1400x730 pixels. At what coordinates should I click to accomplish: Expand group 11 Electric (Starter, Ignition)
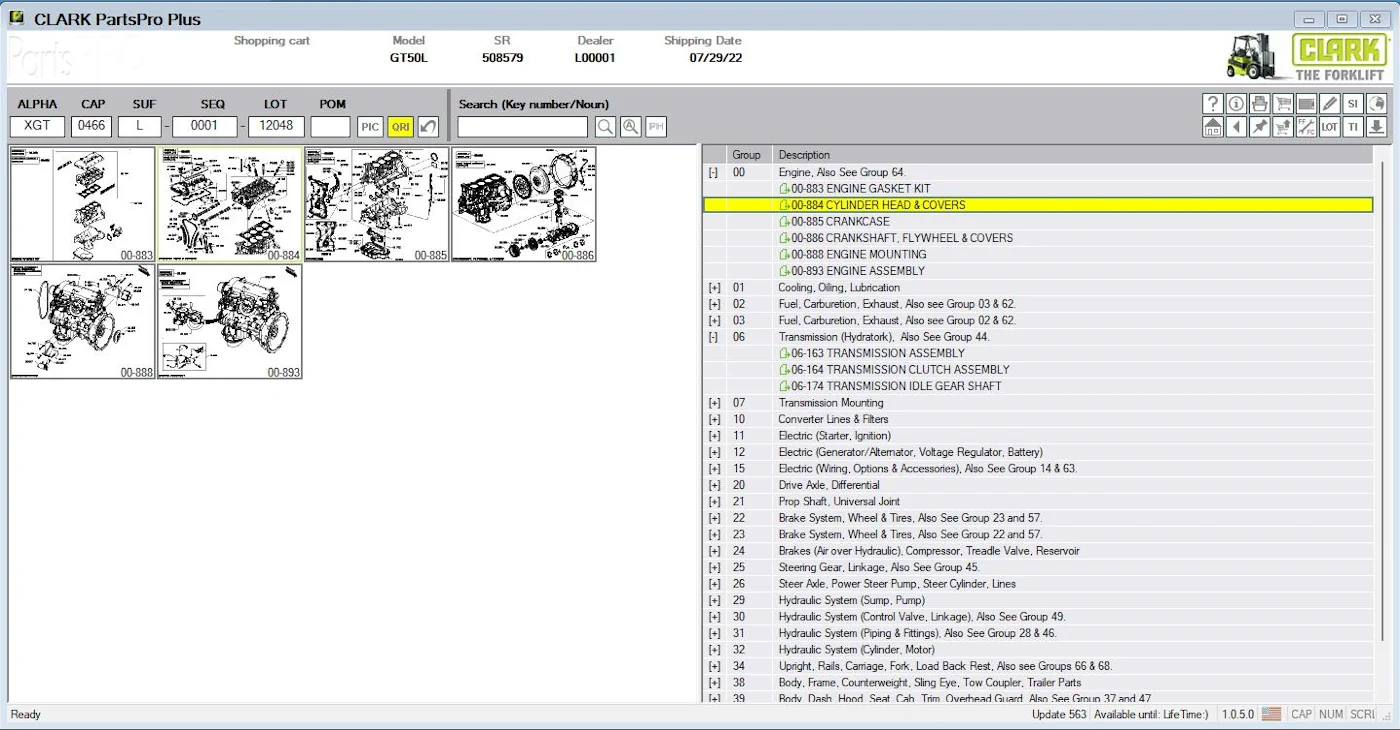click(x=714, y=436)
